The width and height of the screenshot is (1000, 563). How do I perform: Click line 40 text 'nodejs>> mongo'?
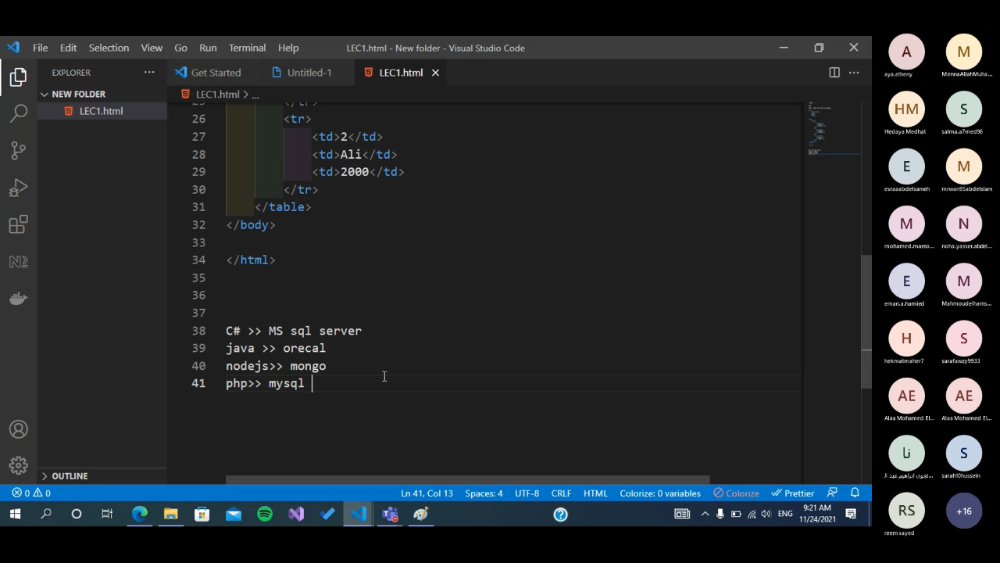[x=276, y=366]
